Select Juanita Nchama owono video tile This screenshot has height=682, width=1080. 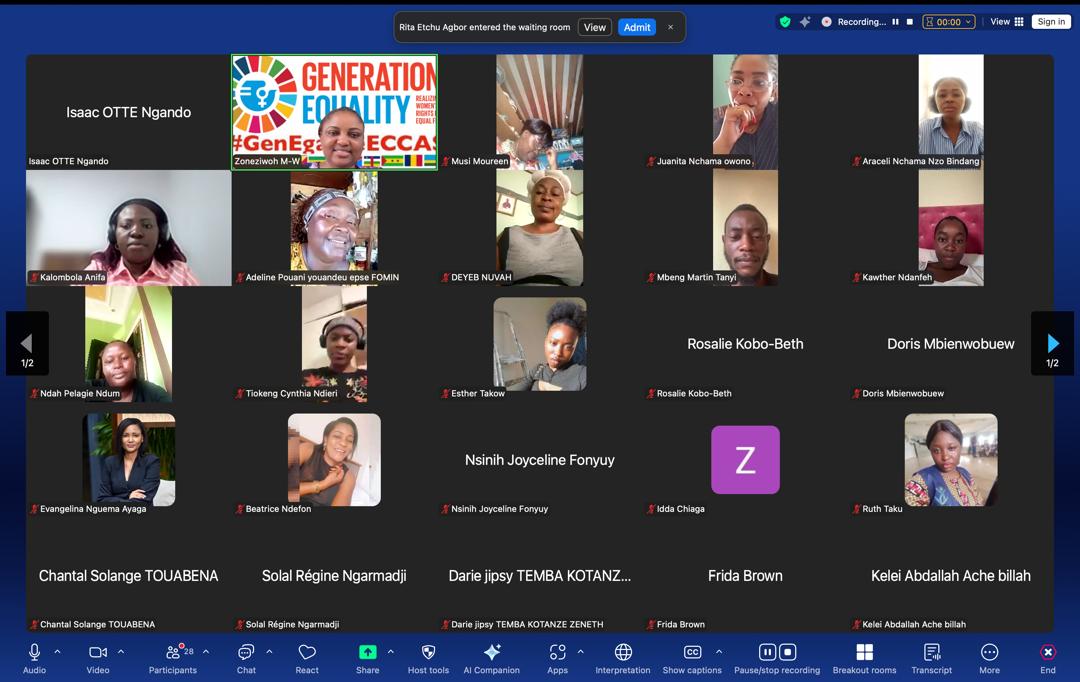click(x=745, y=112)
